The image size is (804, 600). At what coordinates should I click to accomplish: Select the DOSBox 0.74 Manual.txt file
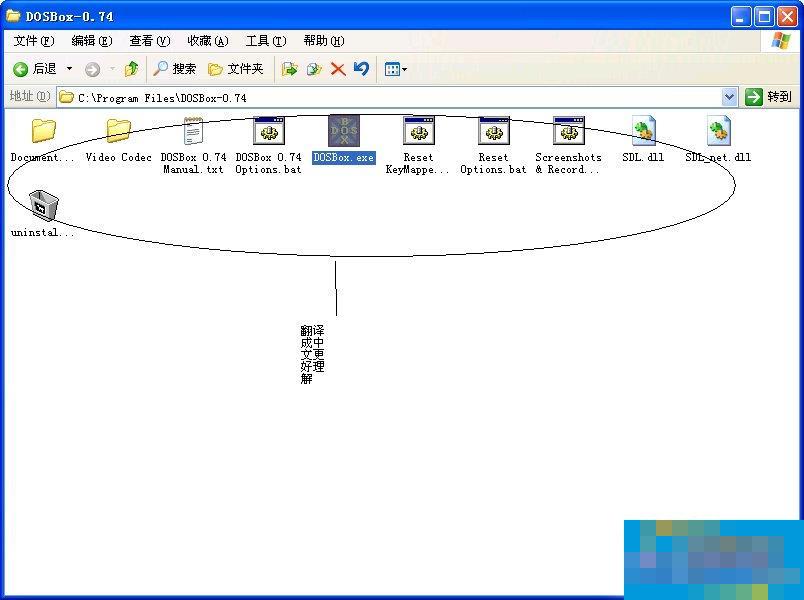coord(193,133)
